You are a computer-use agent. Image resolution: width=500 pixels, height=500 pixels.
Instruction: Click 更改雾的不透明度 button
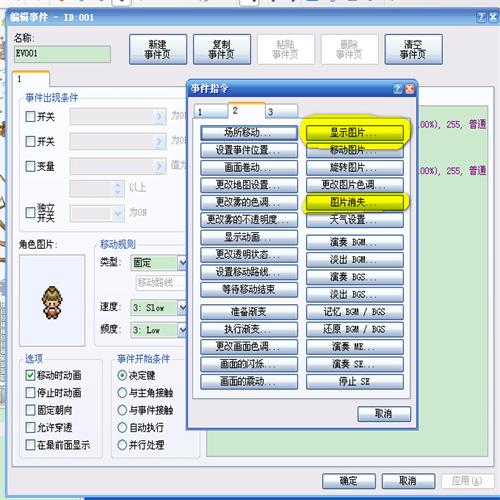click(x=249, y=220)
